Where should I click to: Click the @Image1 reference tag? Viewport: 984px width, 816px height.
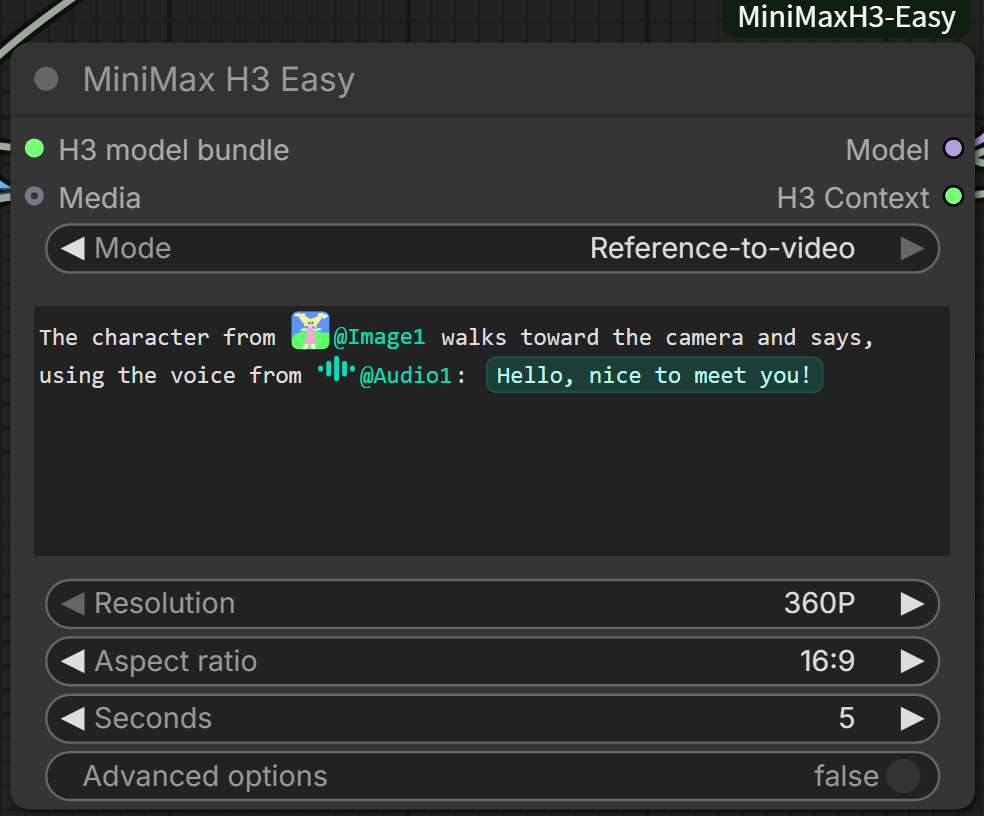[379, 337]
